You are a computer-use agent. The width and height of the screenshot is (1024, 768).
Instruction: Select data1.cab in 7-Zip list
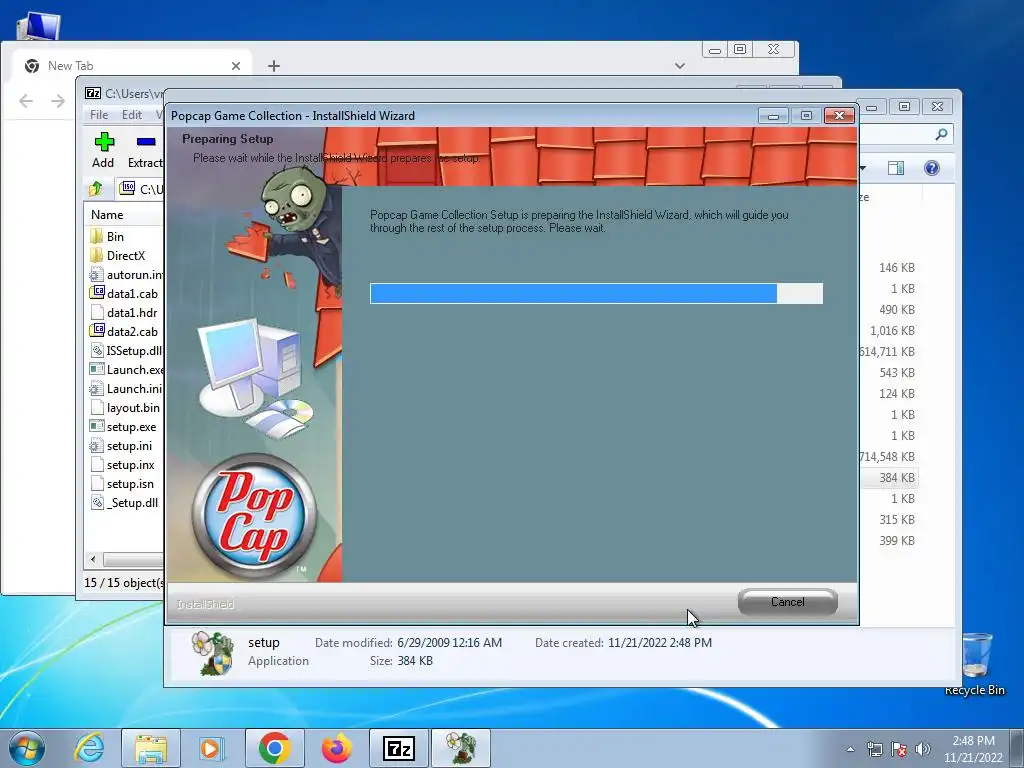coord(132,293)
